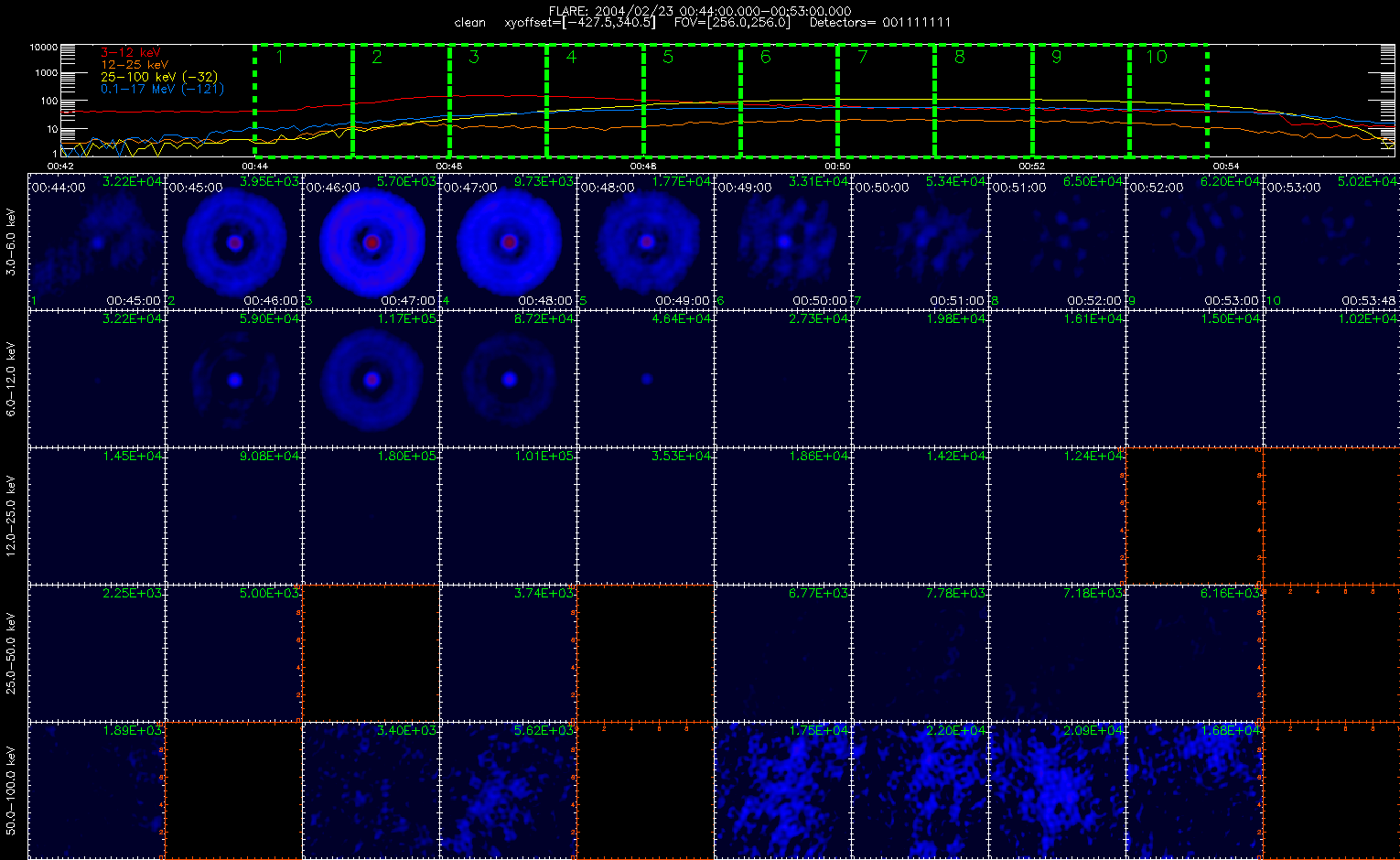Open the 50.0-100.0 keV image with peak 3.40E+03
This screenshot has height=860, width=1400.
pyautogui.click(x=372, y=790)
